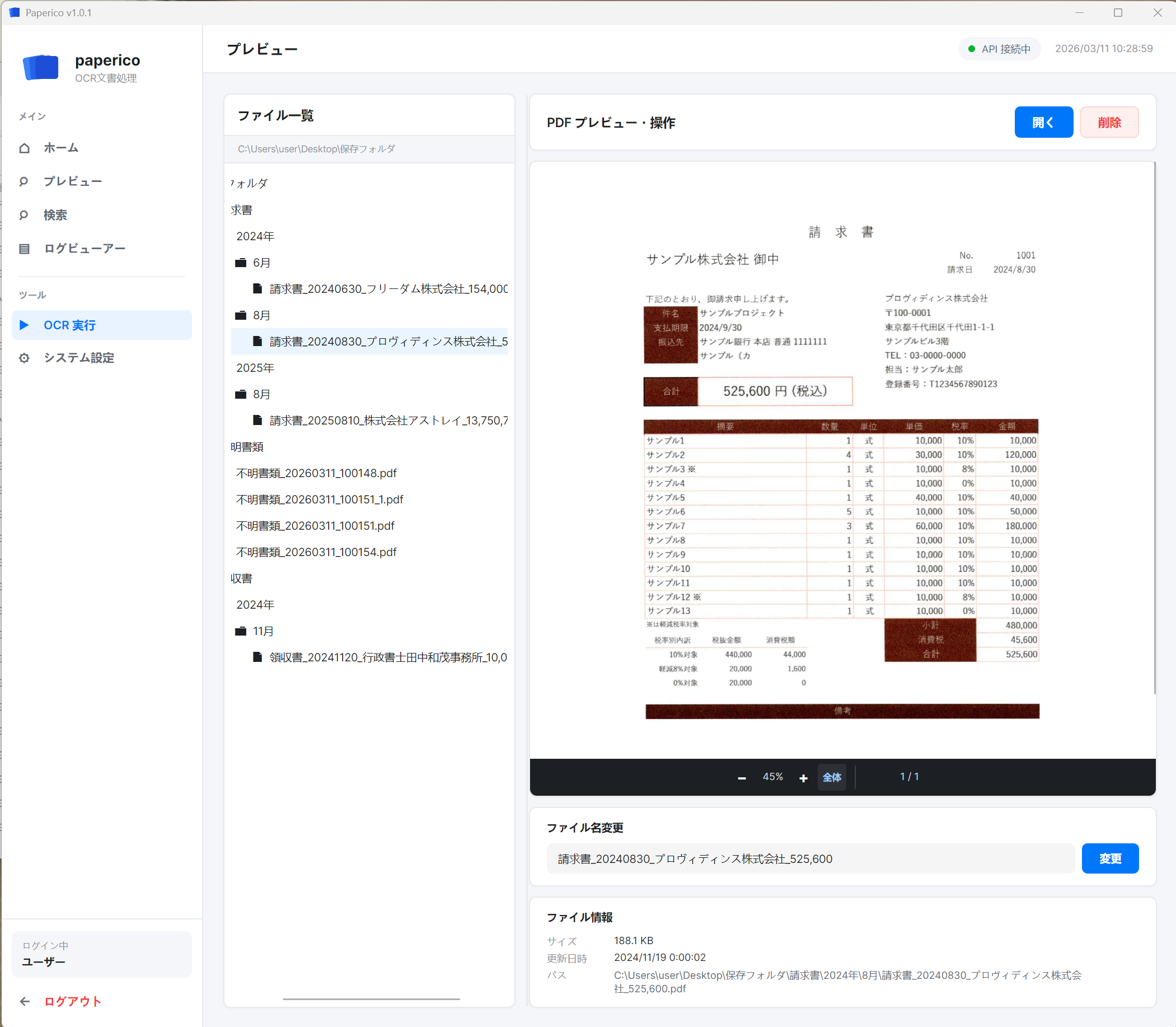
Task: Click the search magnifier icon beside 検索
Action: pyautogui.click(x=24, y=215)
